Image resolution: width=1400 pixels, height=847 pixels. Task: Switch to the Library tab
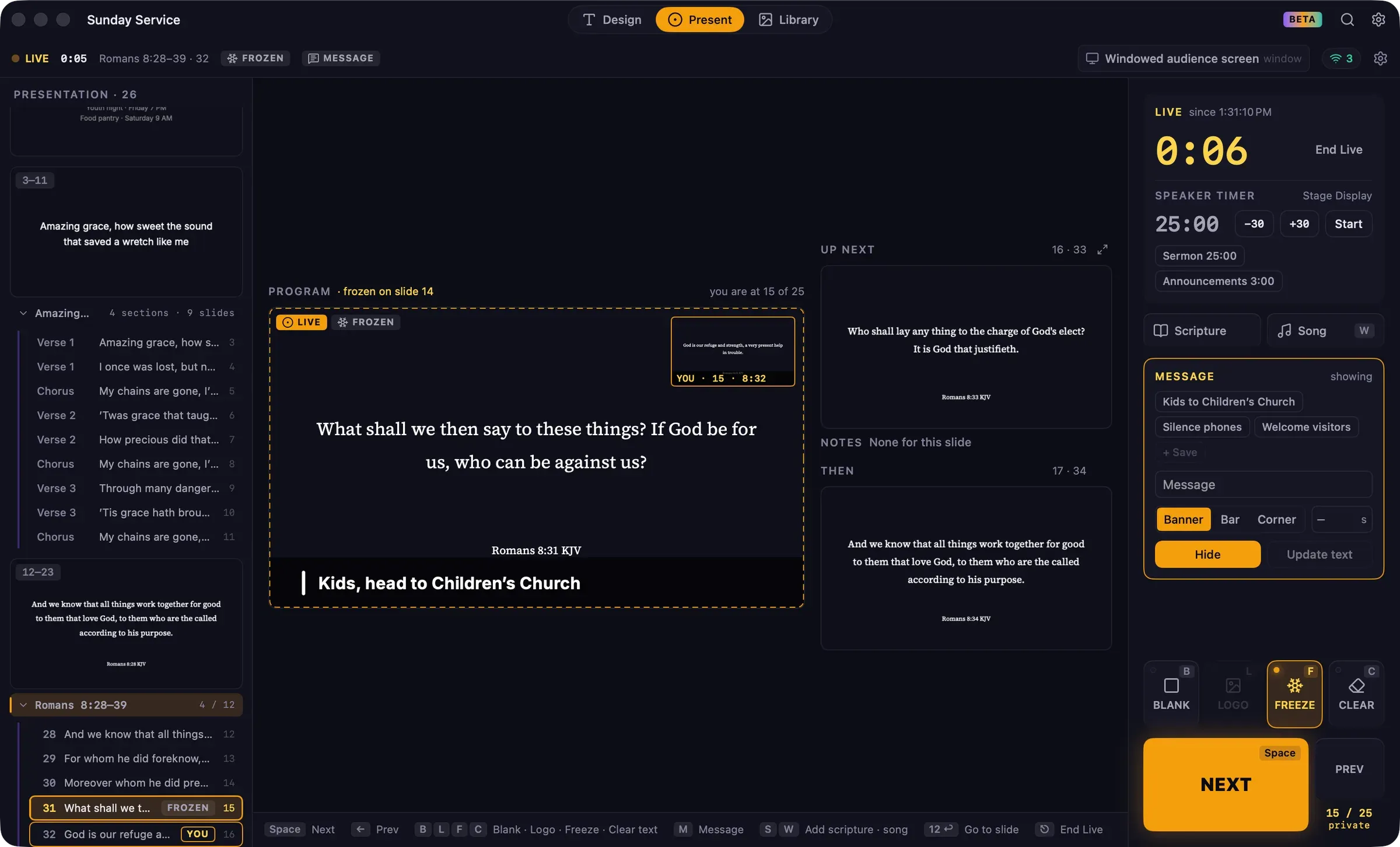tap(789, 20)
